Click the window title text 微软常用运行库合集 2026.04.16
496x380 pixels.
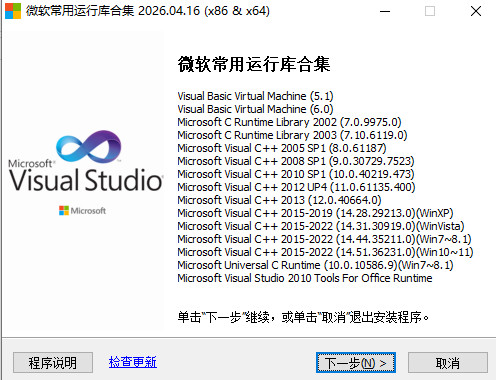[148, 11]
